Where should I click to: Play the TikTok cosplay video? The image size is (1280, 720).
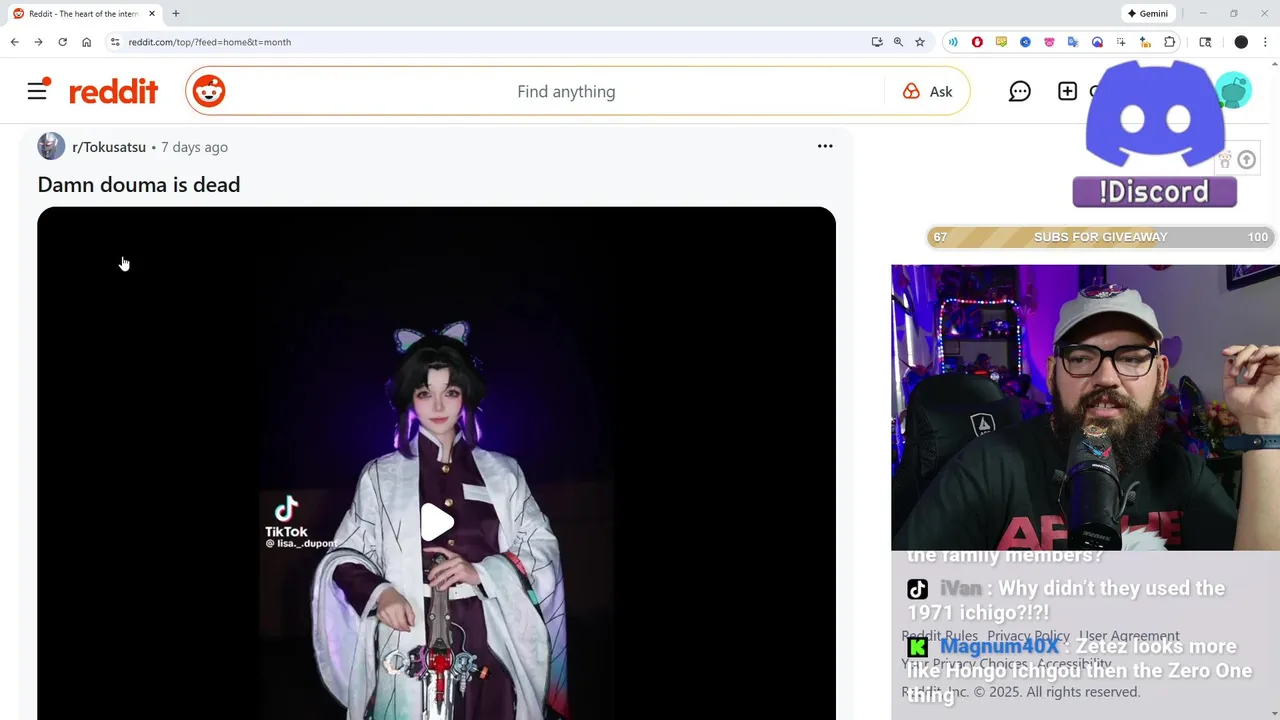coord(436,522)
